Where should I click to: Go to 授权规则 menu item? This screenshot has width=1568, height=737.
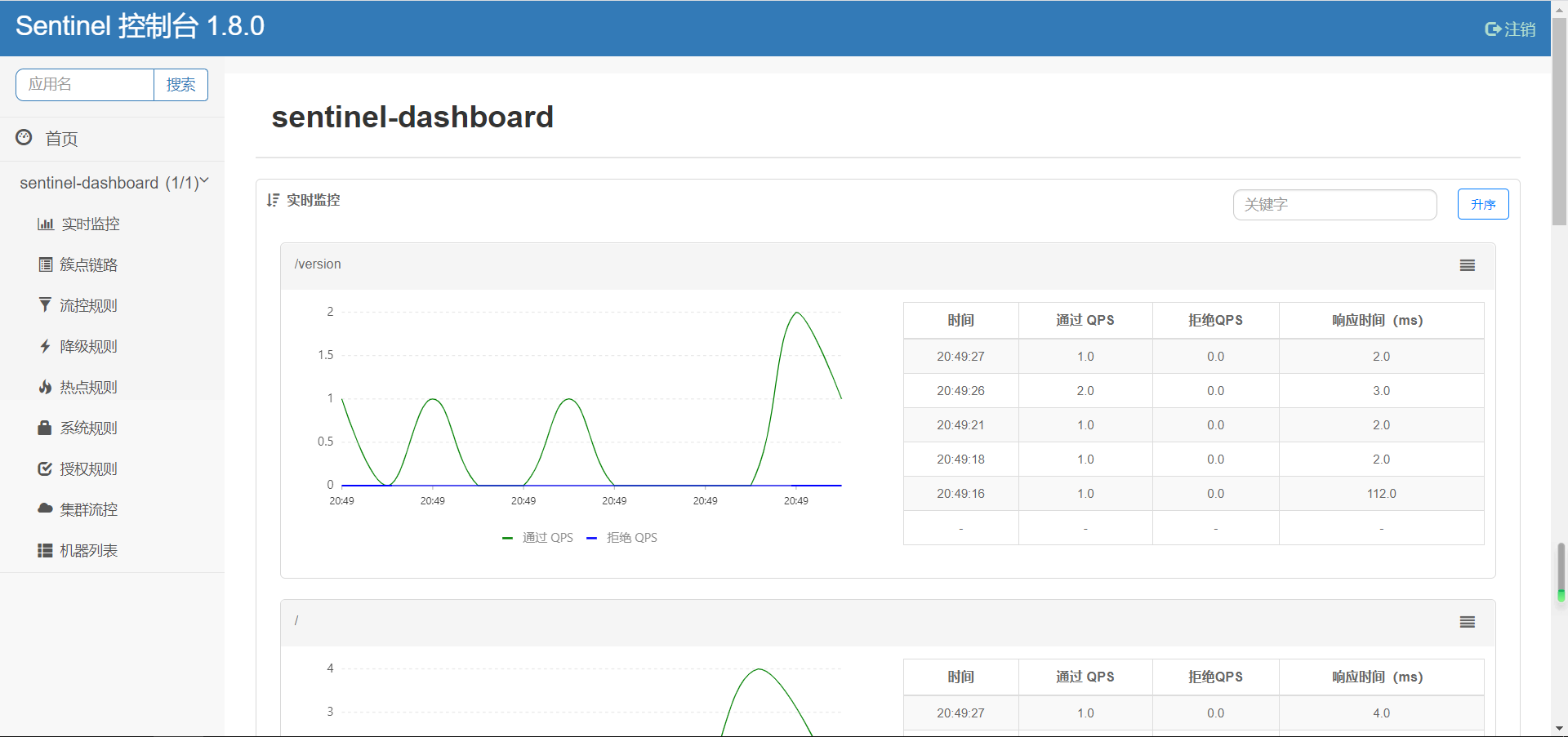tap(88, 468)
